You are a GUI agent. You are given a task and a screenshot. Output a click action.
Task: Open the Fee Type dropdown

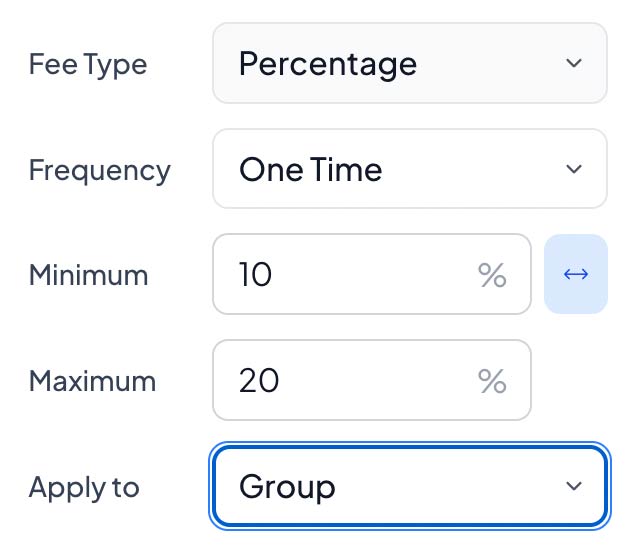[409, 63]
